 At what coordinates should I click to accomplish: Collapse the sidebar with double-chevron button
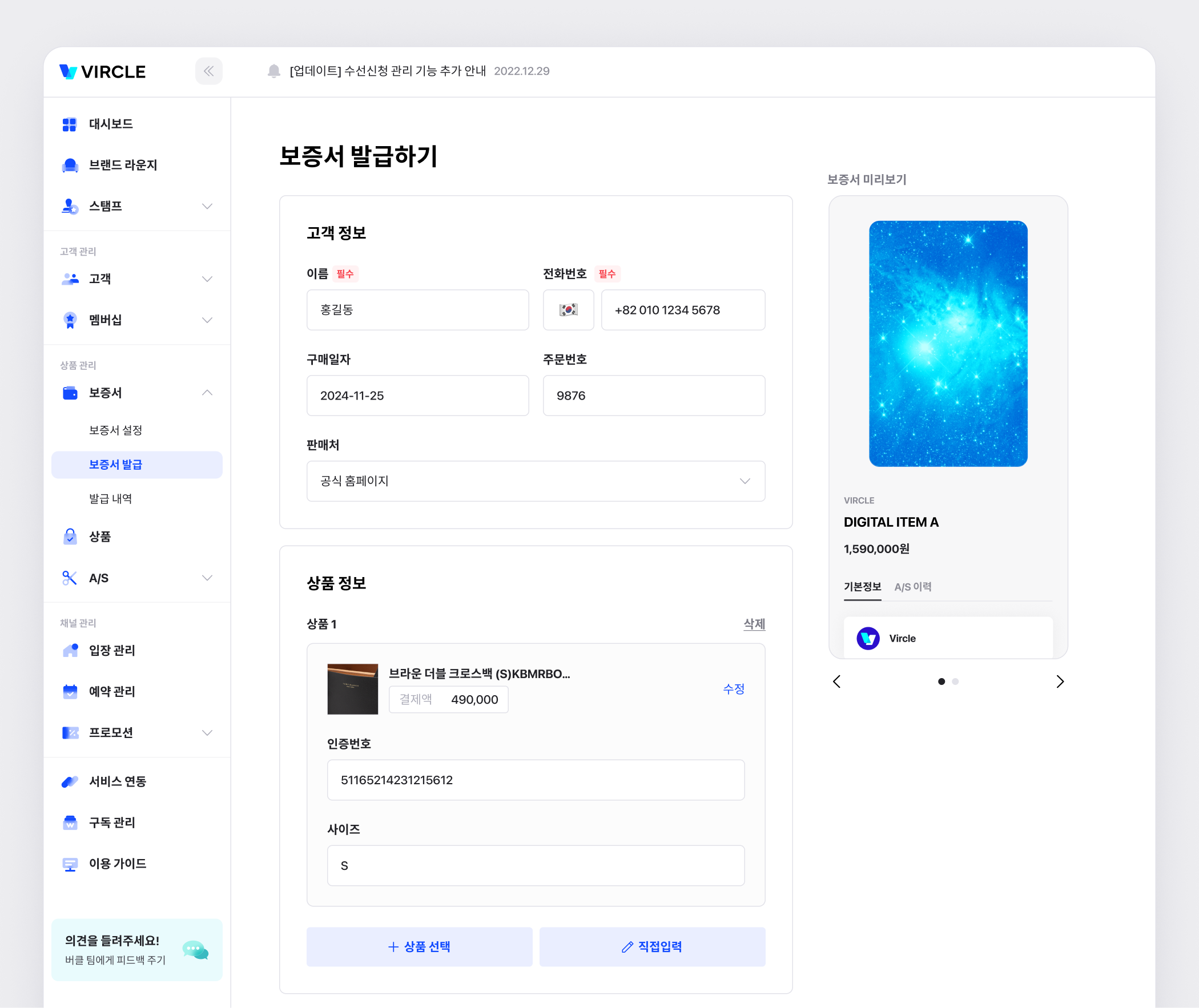point(208,71)
